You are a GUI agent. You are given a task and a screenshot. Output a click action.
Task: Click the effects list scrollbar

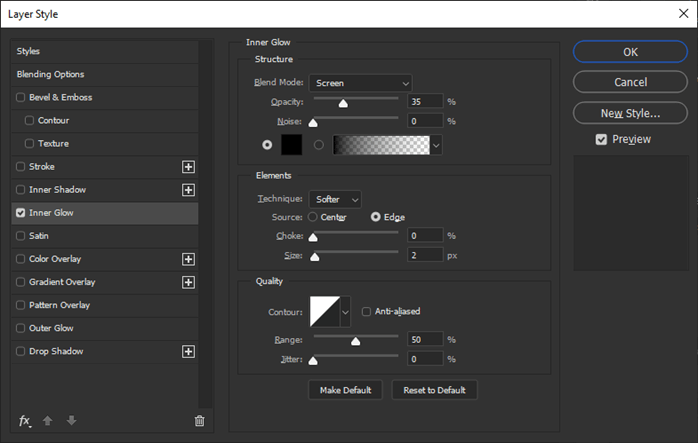(205, 224)
